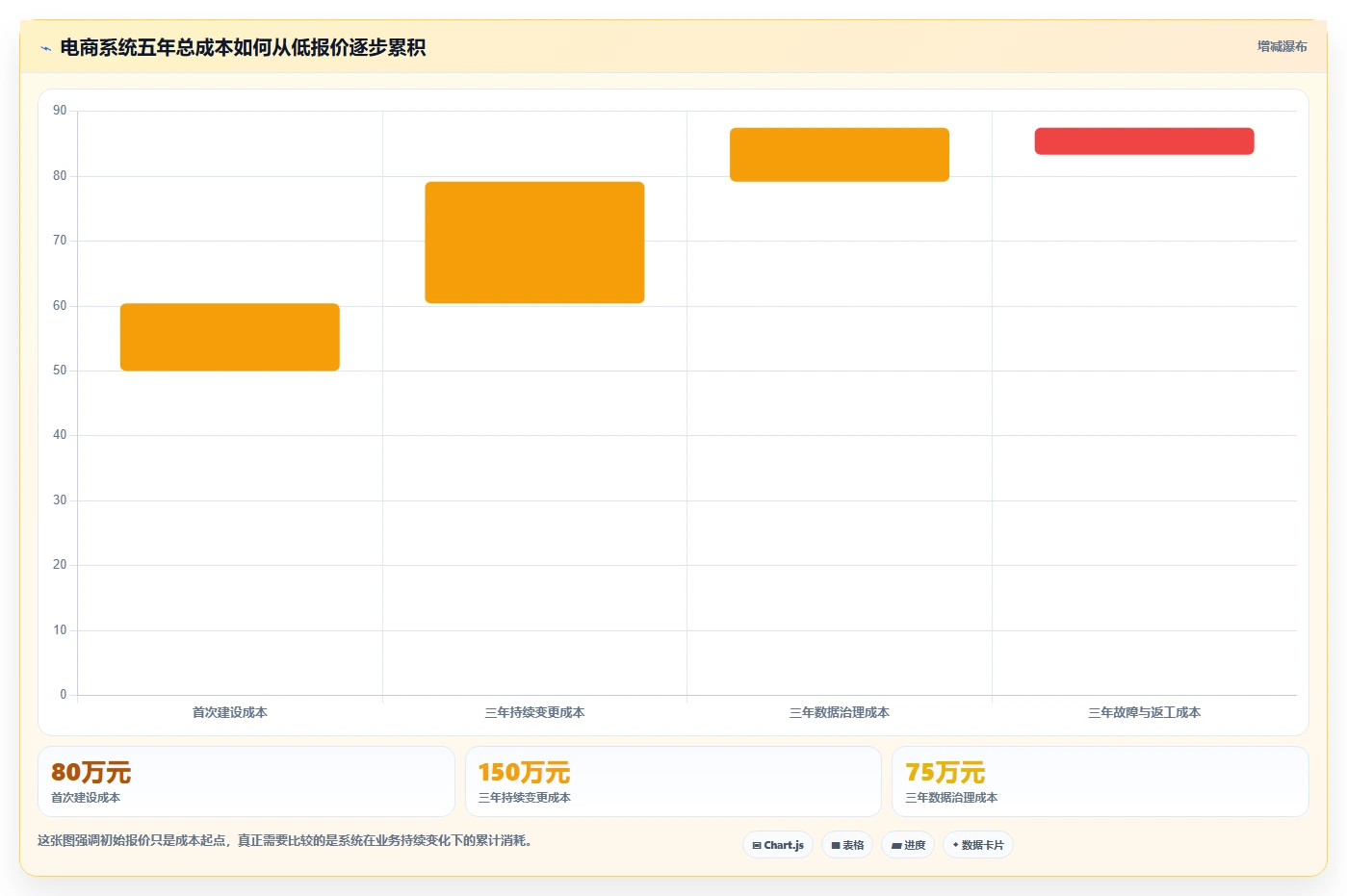This screenshot has height=896, width=1347.
Task: Select the 表格 tag pill
Action: point(847,845)
